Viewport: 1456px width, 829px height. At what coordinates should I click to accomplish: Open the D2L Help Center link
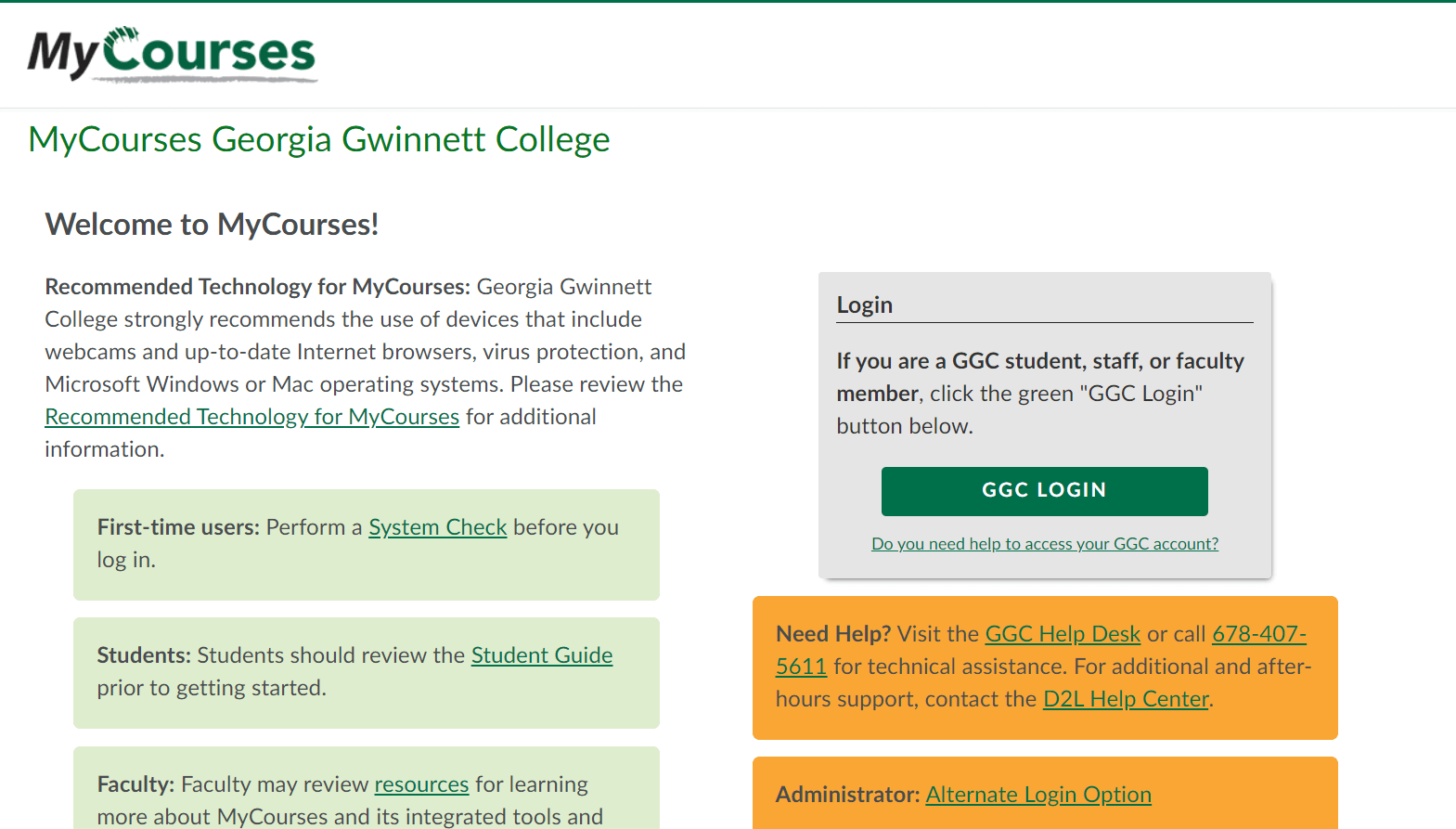(x=1126, y=699)
